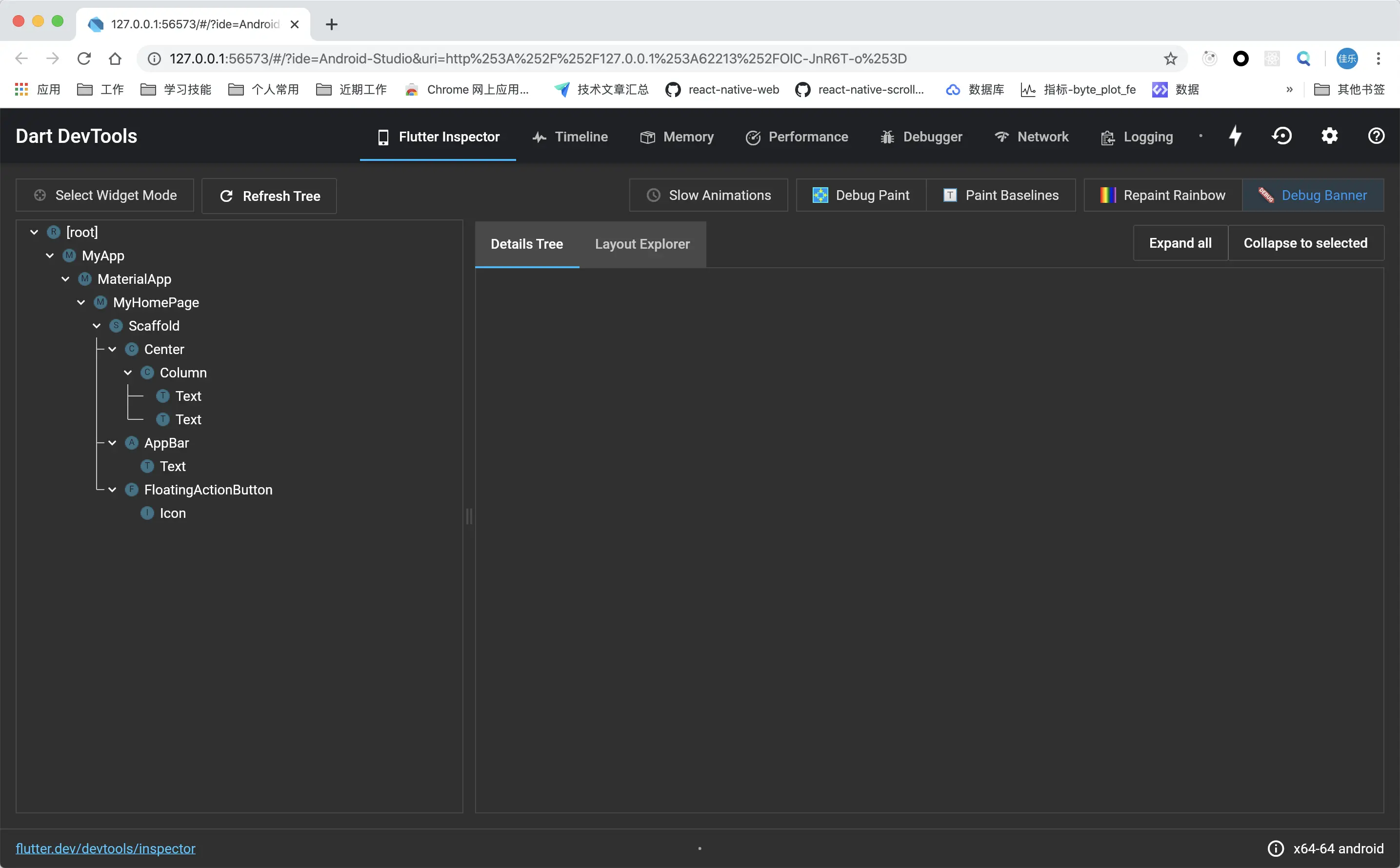Open the help question mark icon

coord(1376,136)
